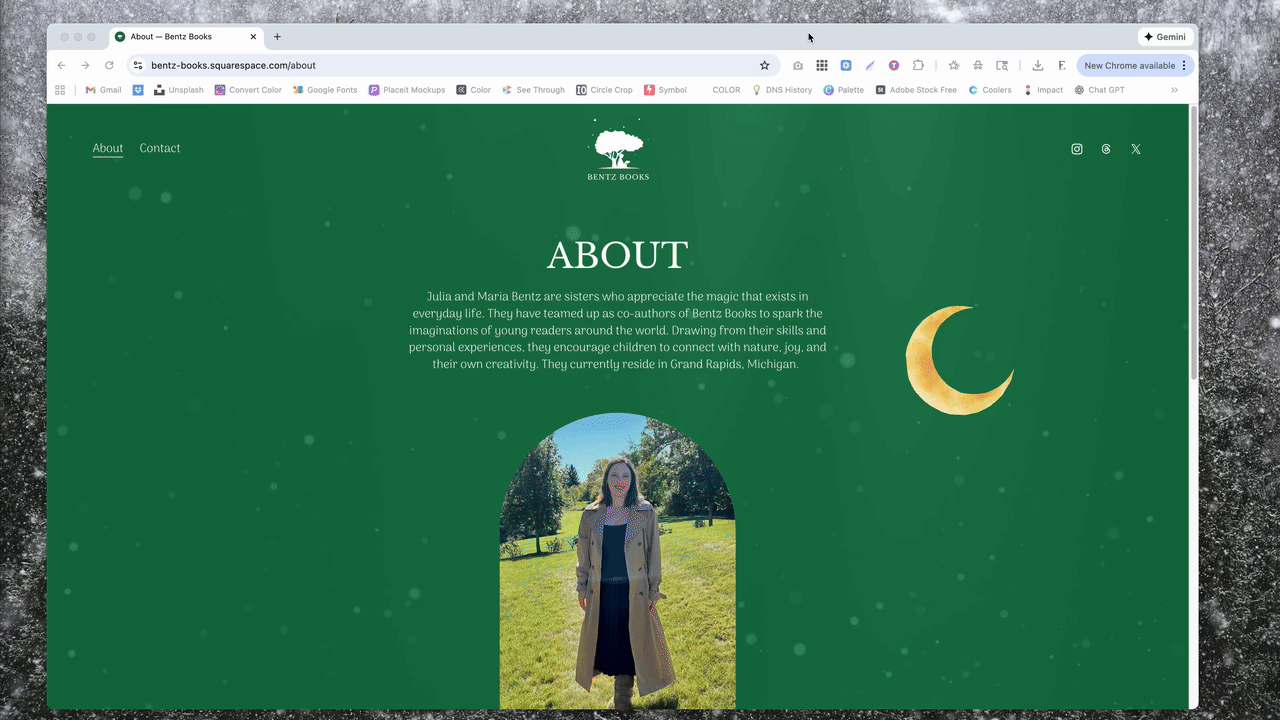Open Chrome three-dot menu
This screenshot has width=1280, height=720.
coord(1184,65)
